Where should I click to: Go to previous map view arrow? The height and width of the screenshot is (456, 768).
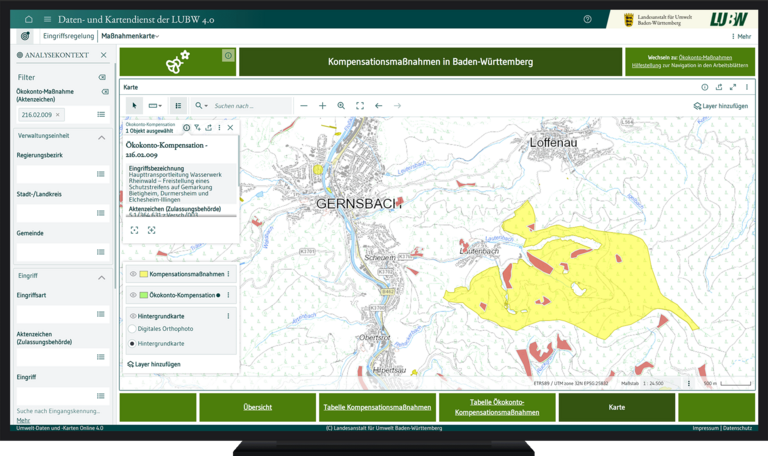coord(379,105)
